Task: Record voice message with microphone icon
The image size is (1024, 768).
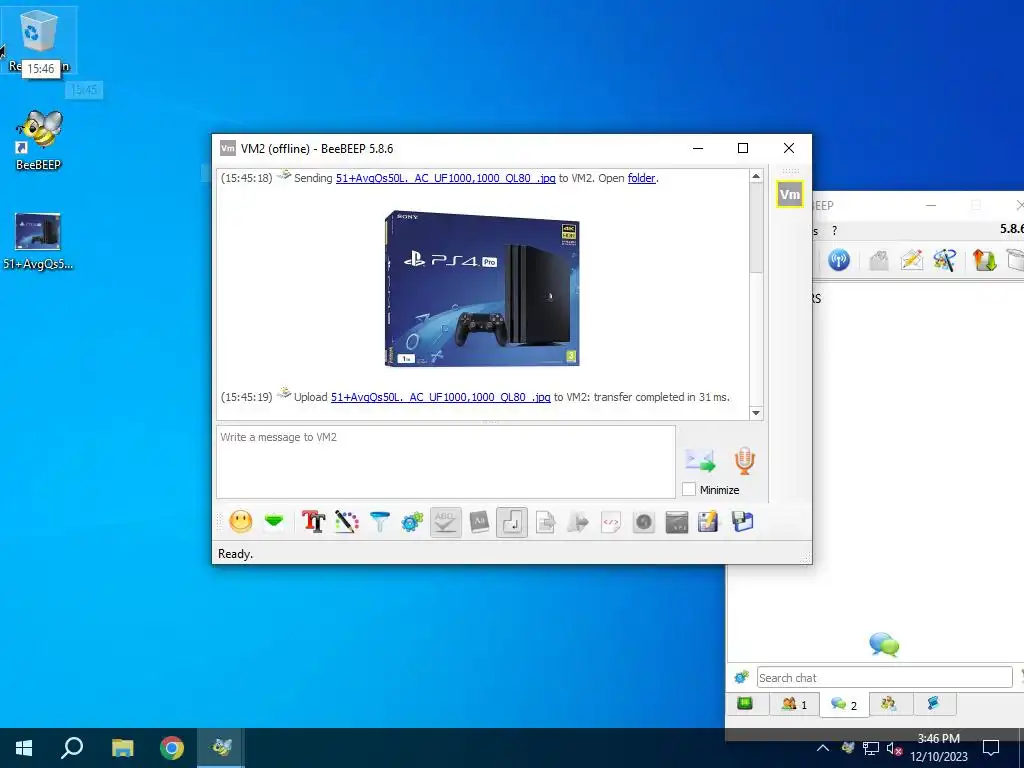Action: pyautogui.click(x=744, y=460)
